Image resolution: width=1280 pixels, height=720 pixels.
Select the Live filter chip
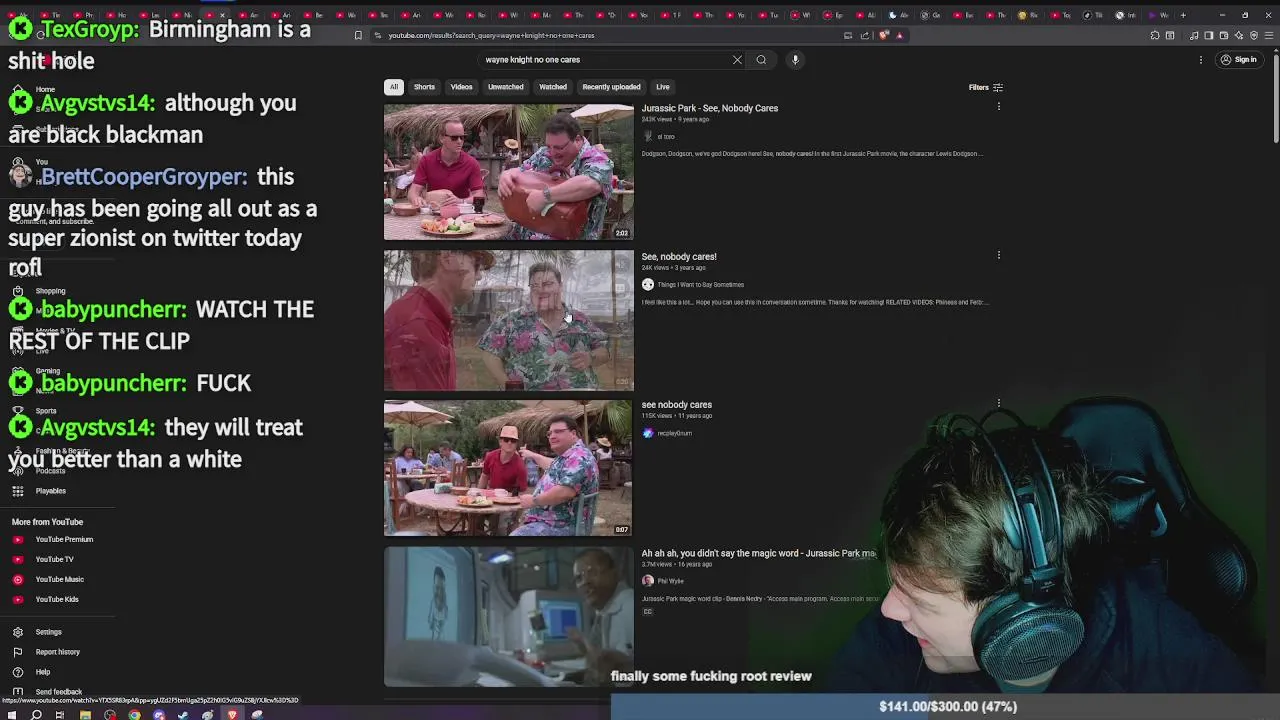click(x=662, y=87)
